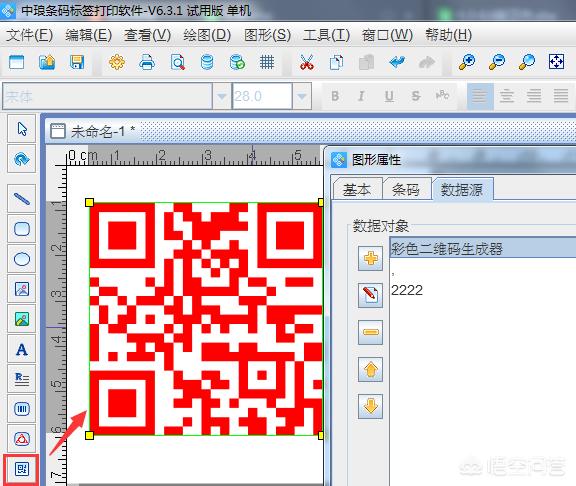Open document settings with the gear icon
The width and height of the screenshot is (576, 486).
coord(117,62)
